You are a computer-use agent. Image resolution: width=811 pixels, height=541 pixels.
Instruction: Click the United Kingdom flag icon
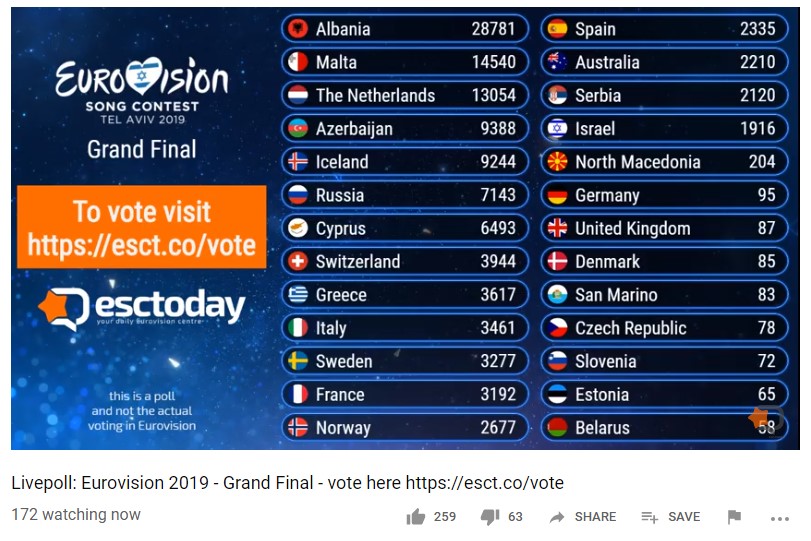coord(557,228)
